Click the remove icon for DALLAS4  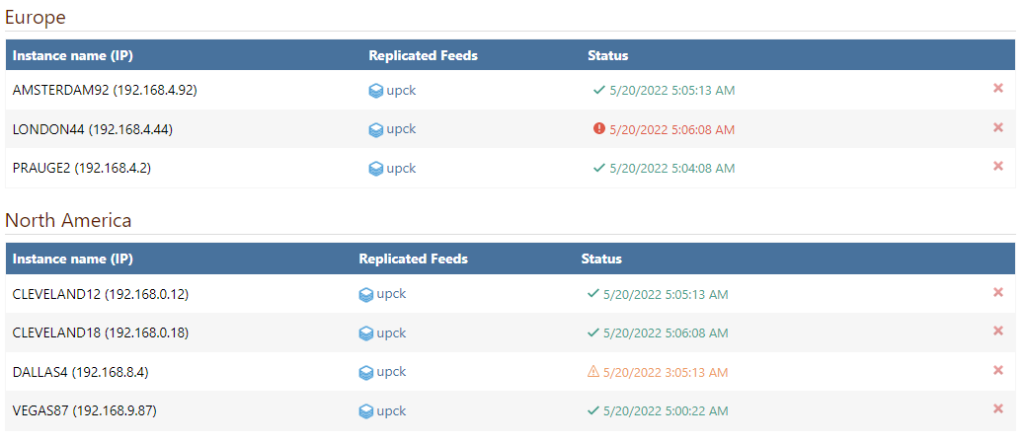997,370
